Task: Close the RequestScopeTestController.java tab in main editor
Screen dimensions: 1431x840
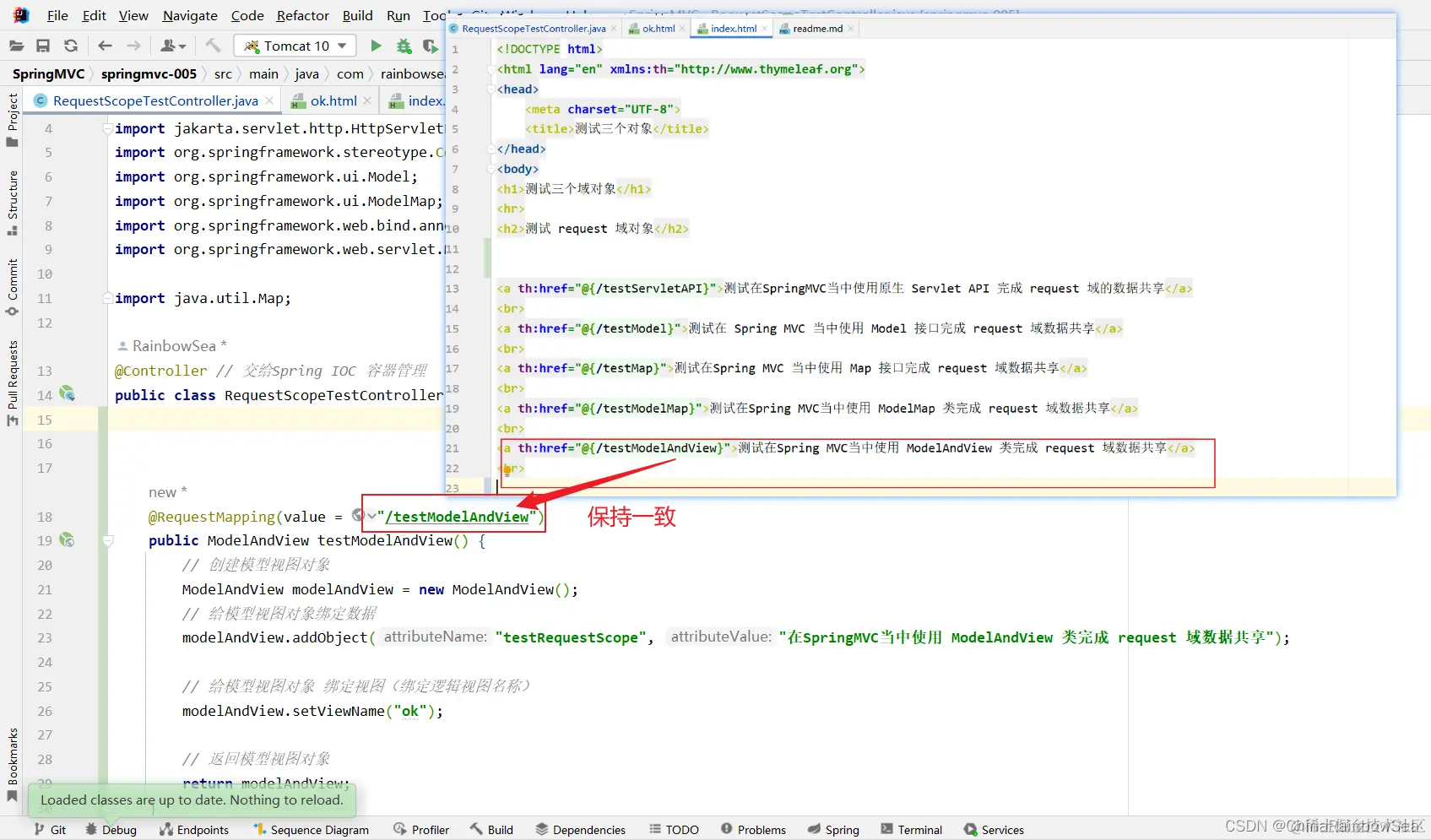Action: 269,100
